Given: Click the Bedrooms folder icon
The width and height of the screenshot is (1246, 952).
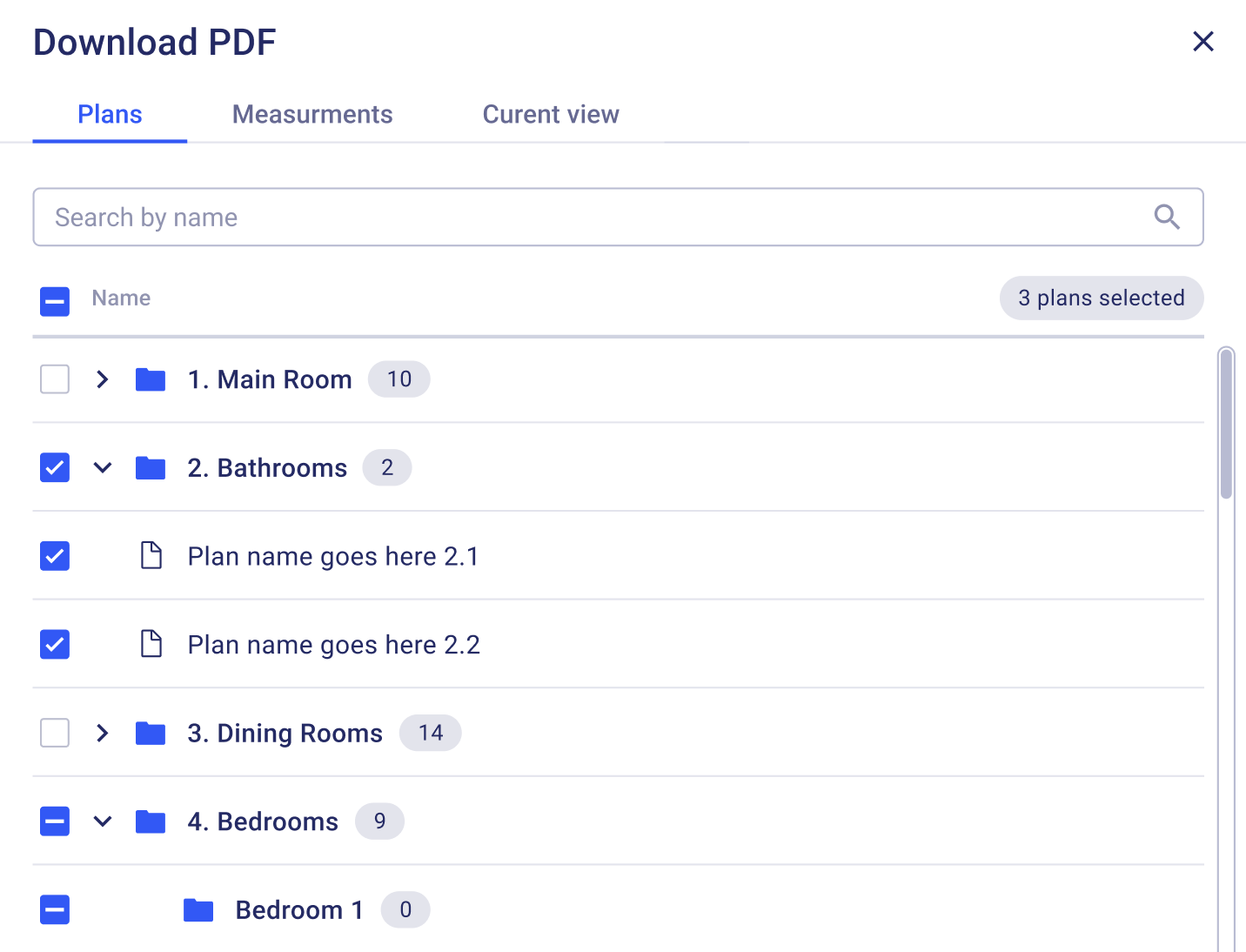Looking at the screenshot, I should tap(151, 821).
